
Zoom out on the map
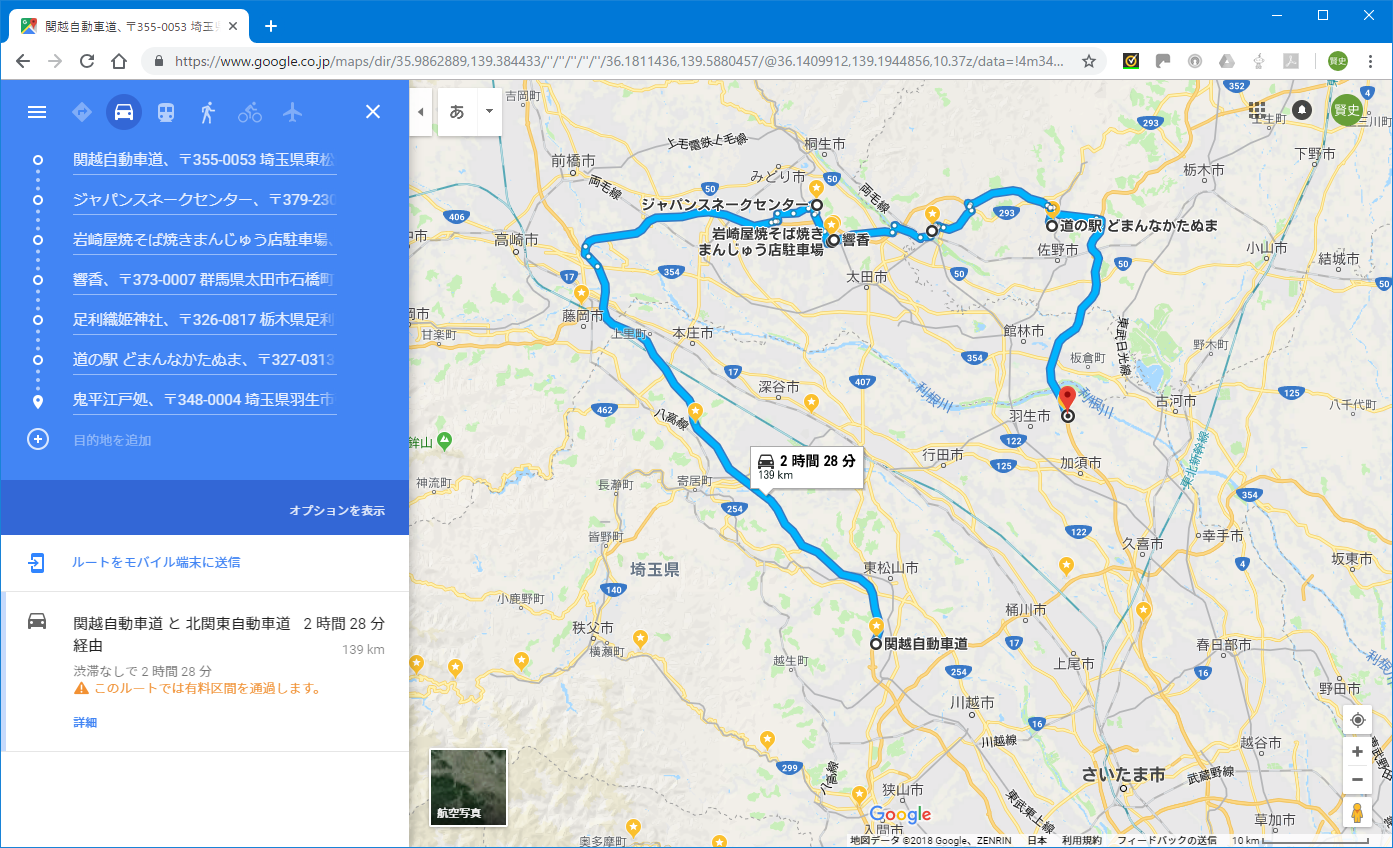click(1357, 779)
